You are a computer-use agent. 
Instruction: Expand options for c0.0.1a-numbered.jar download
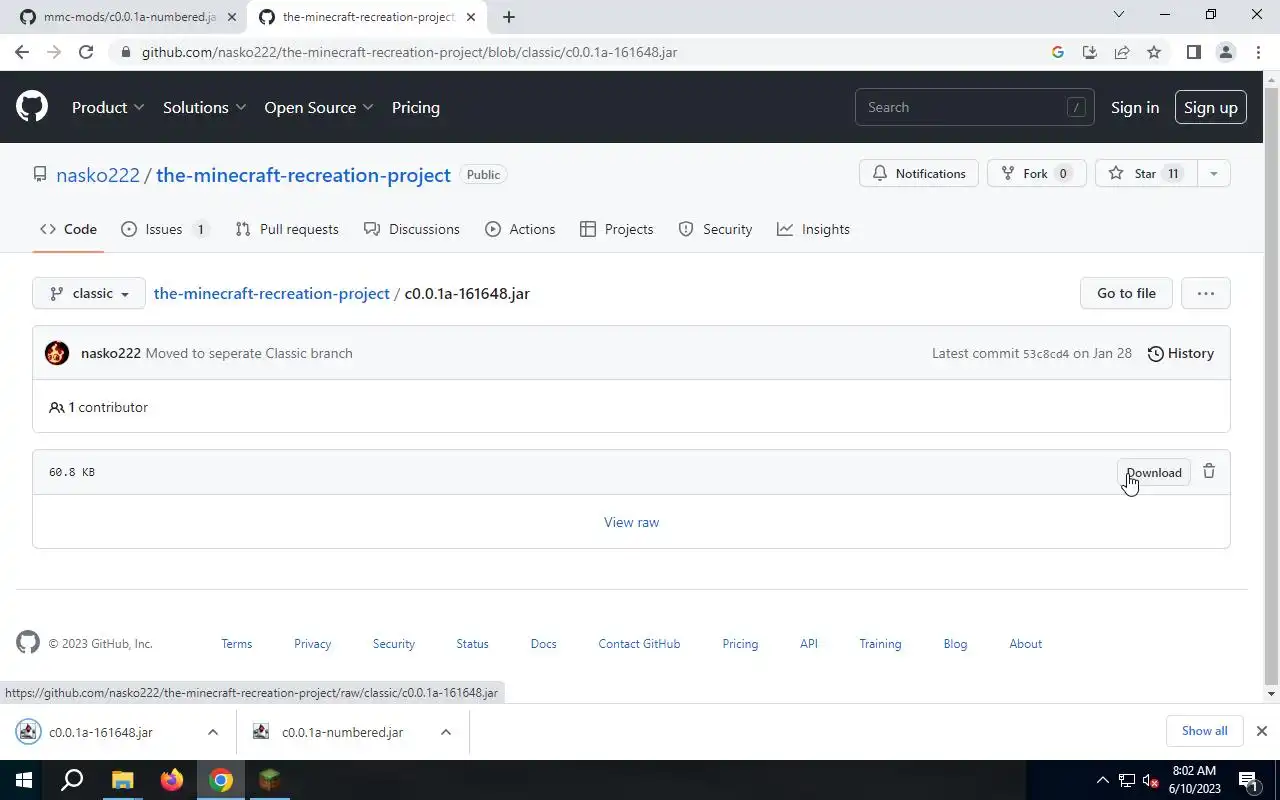coord(446,732)
